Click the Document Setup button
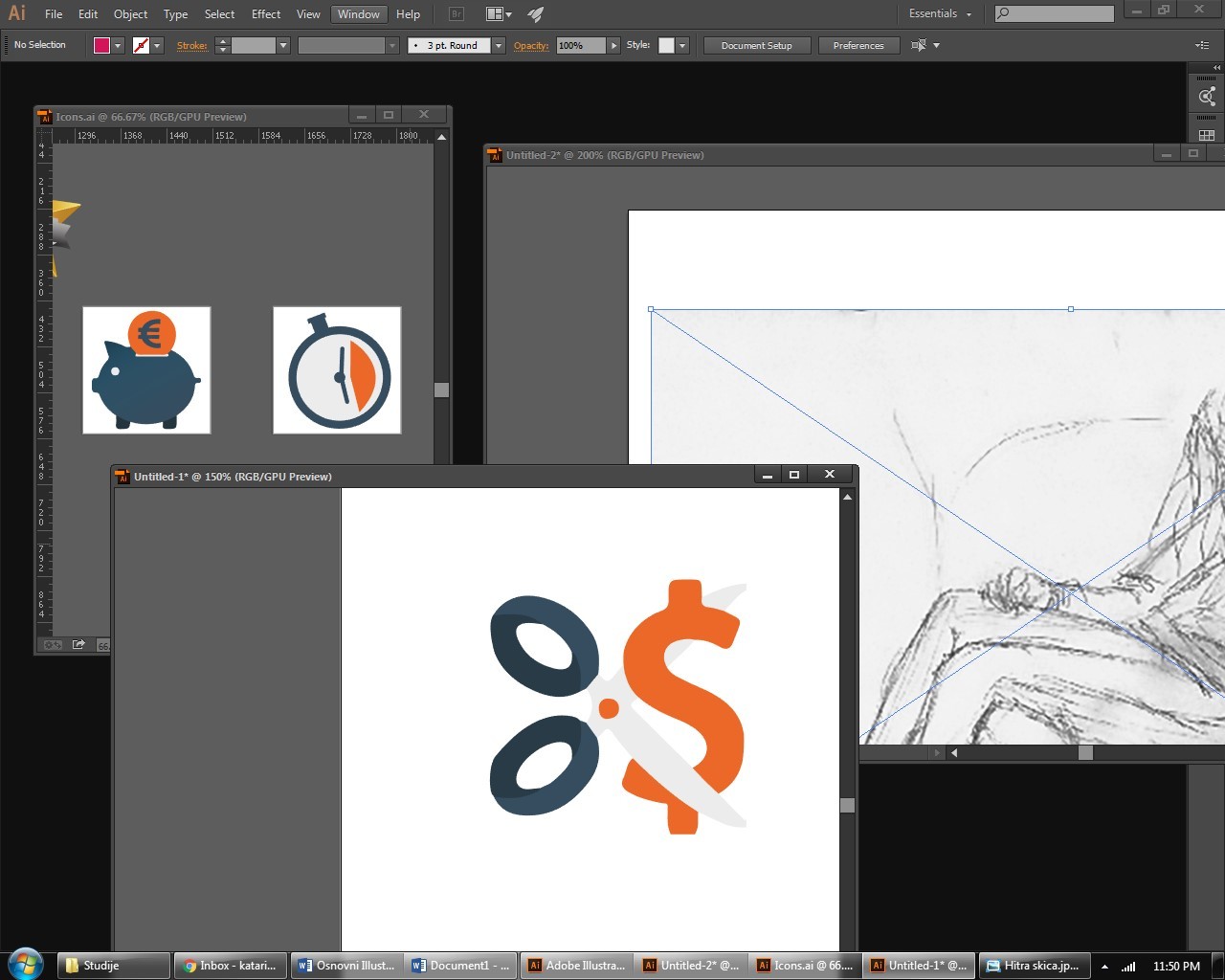 pyautogui.click(x=756, y=45)
